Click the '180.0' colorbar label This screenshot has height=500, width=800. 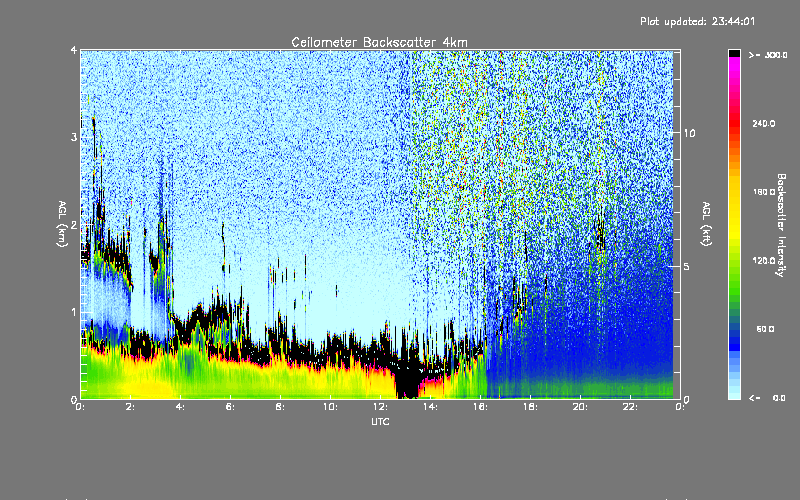click(764, 192)
